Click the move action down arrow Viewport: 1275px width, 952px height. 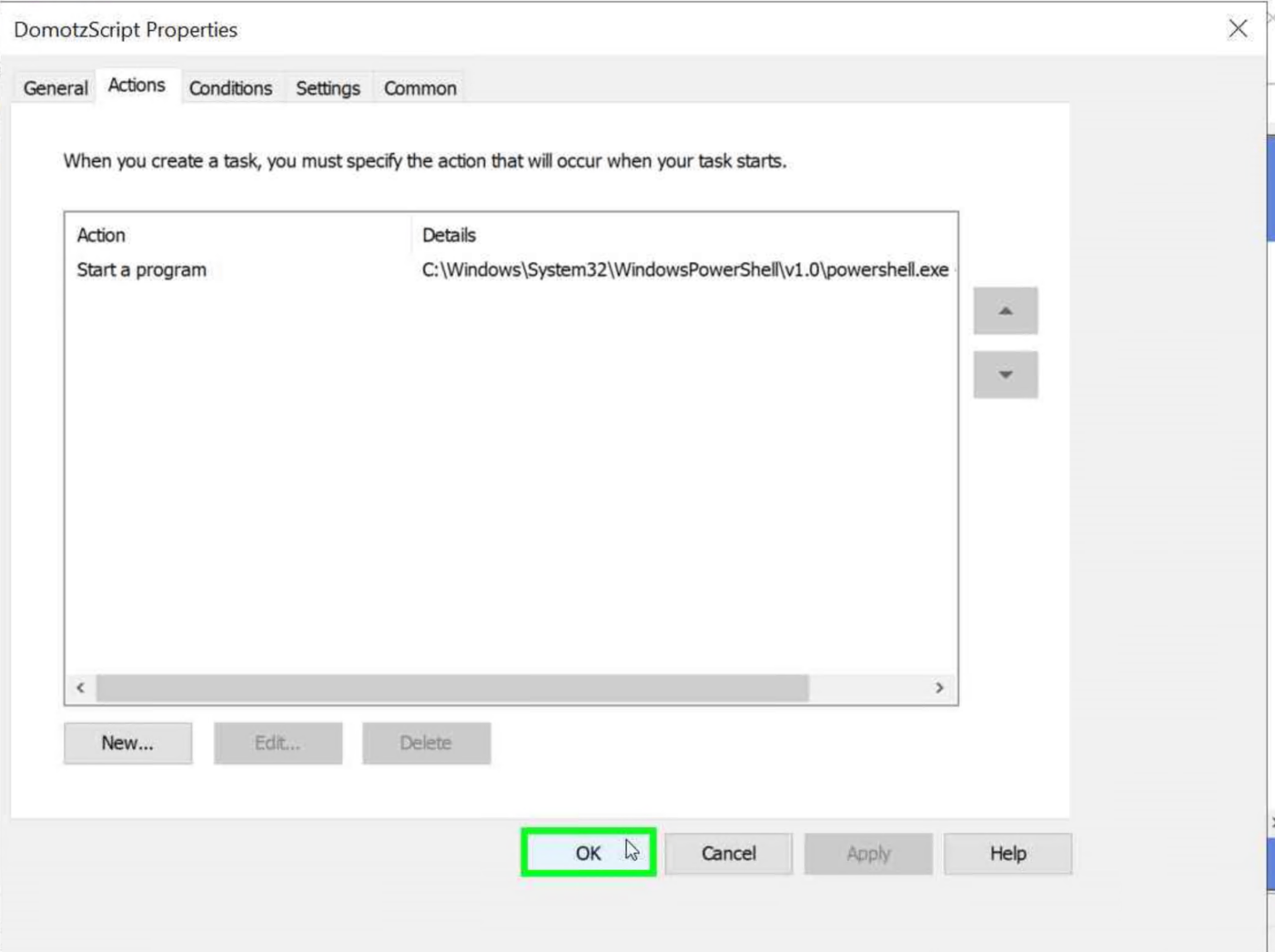[1004, 374]
